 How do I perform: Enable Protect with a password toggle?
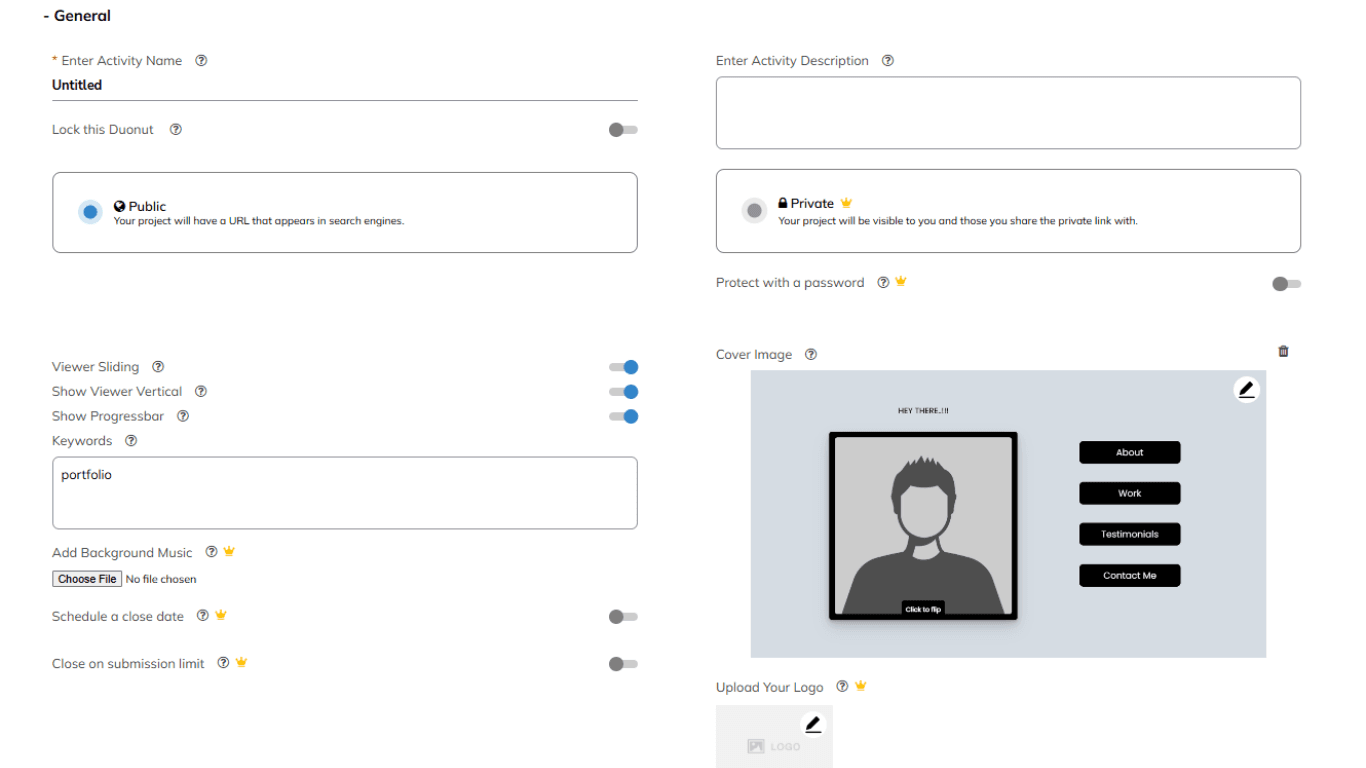pos(1286,284)
